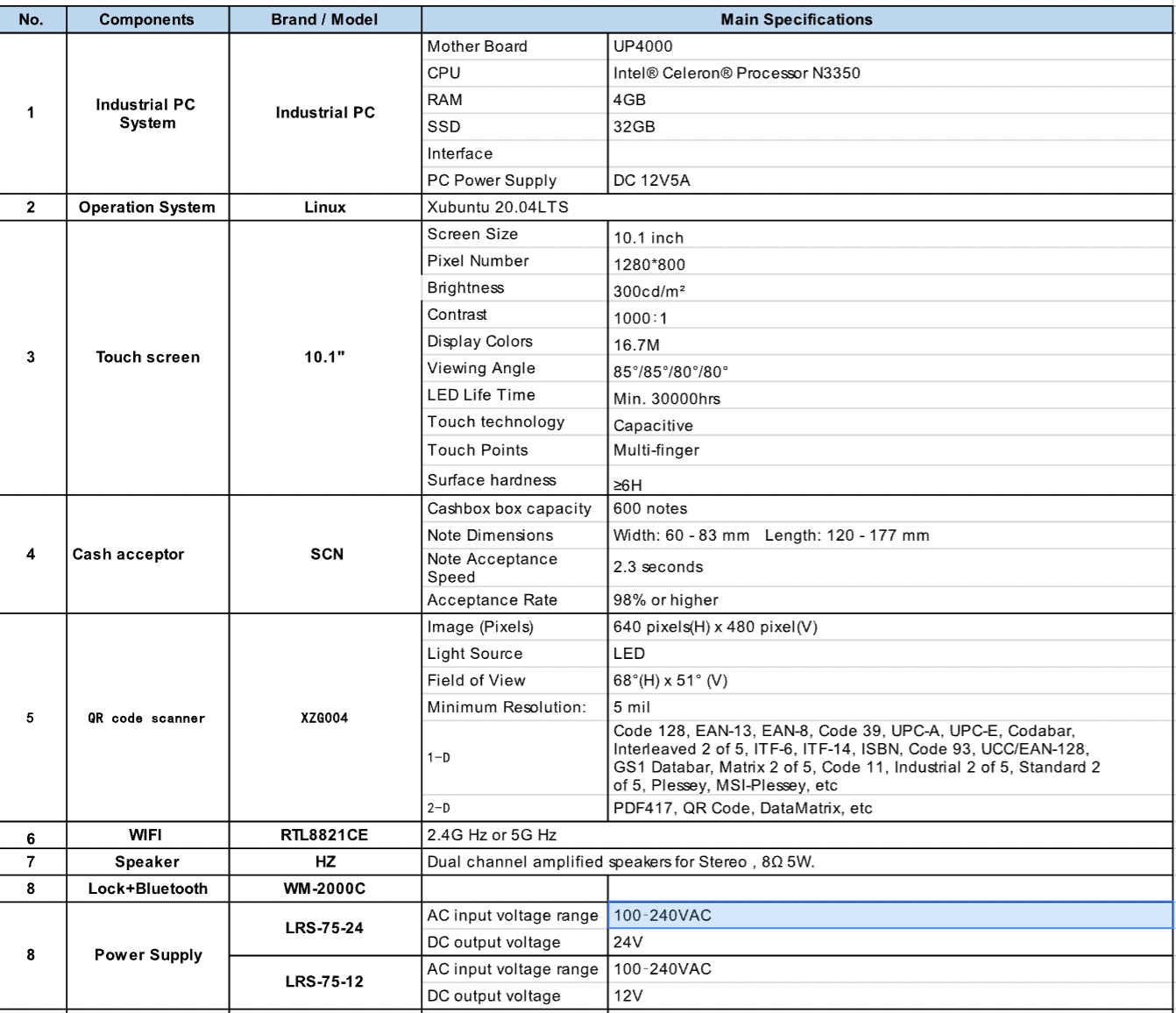Click the 'Industrial PC System' component cell
Image resolution: width=1176 pixels, height=1013 pixels.
(x=147, y=113)
